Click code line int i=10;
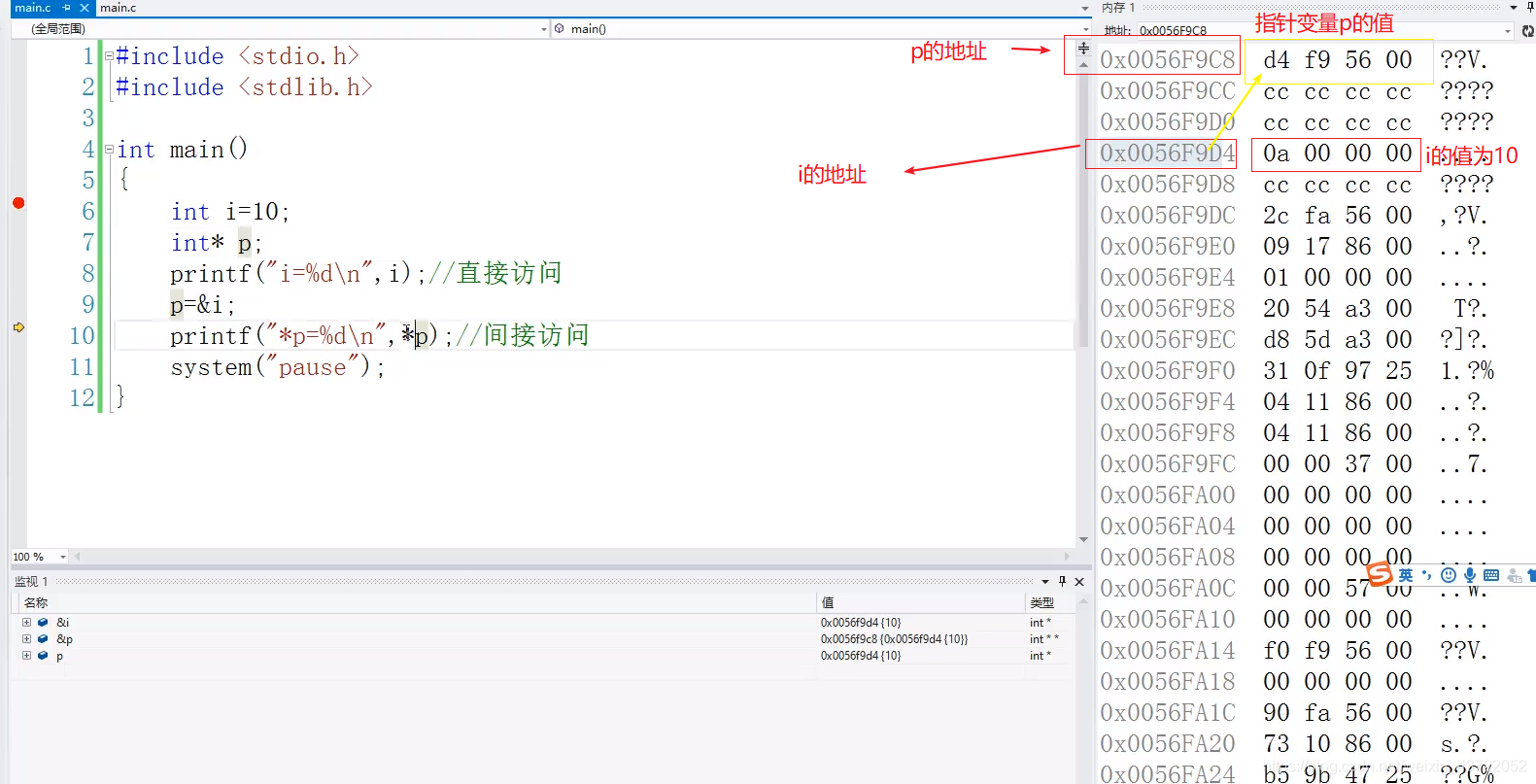This screenshot has width=1536, height=784. pos(230,212)
